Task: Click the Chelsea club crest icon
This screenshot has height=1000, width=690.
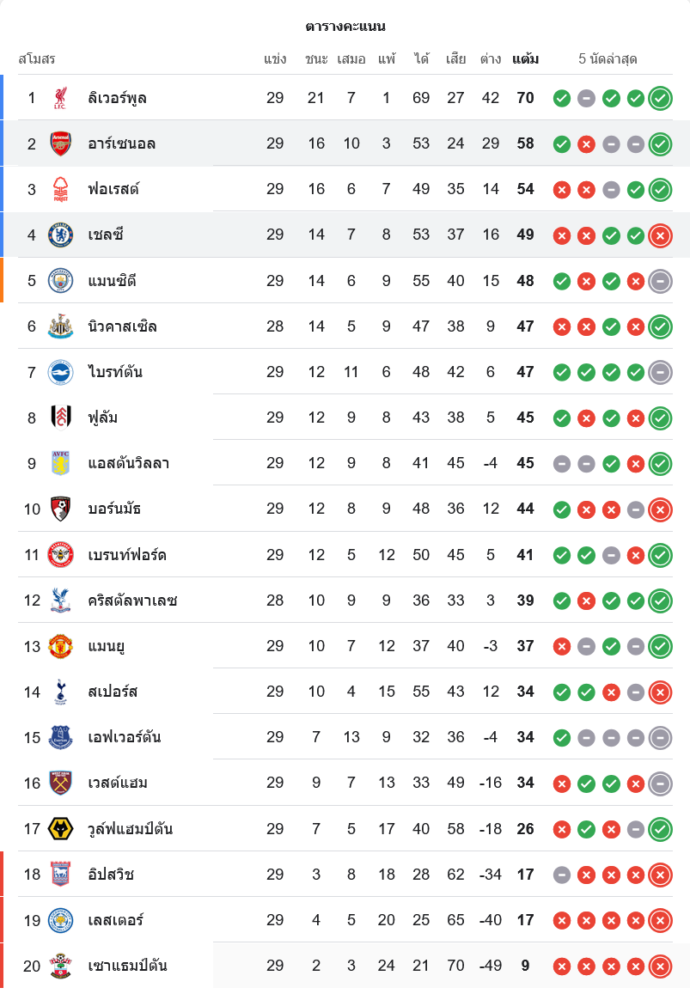Action: point(61,235)
